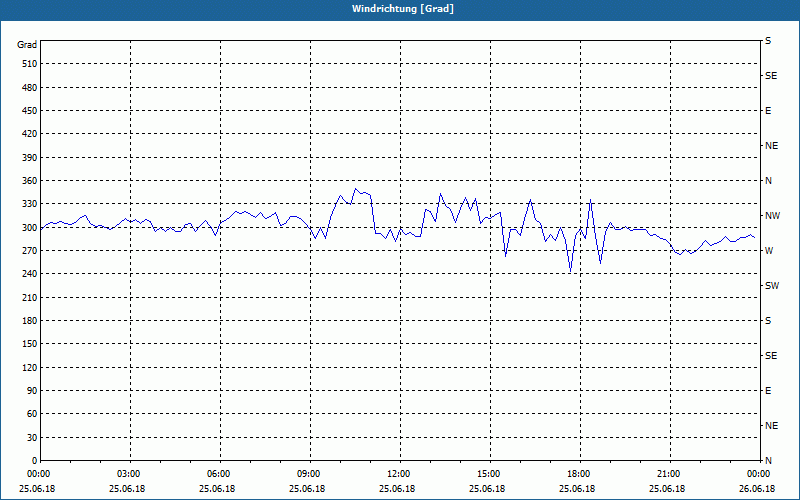
Task: Click the 00:00 label above 26.06.18
Action: point(758,474)
